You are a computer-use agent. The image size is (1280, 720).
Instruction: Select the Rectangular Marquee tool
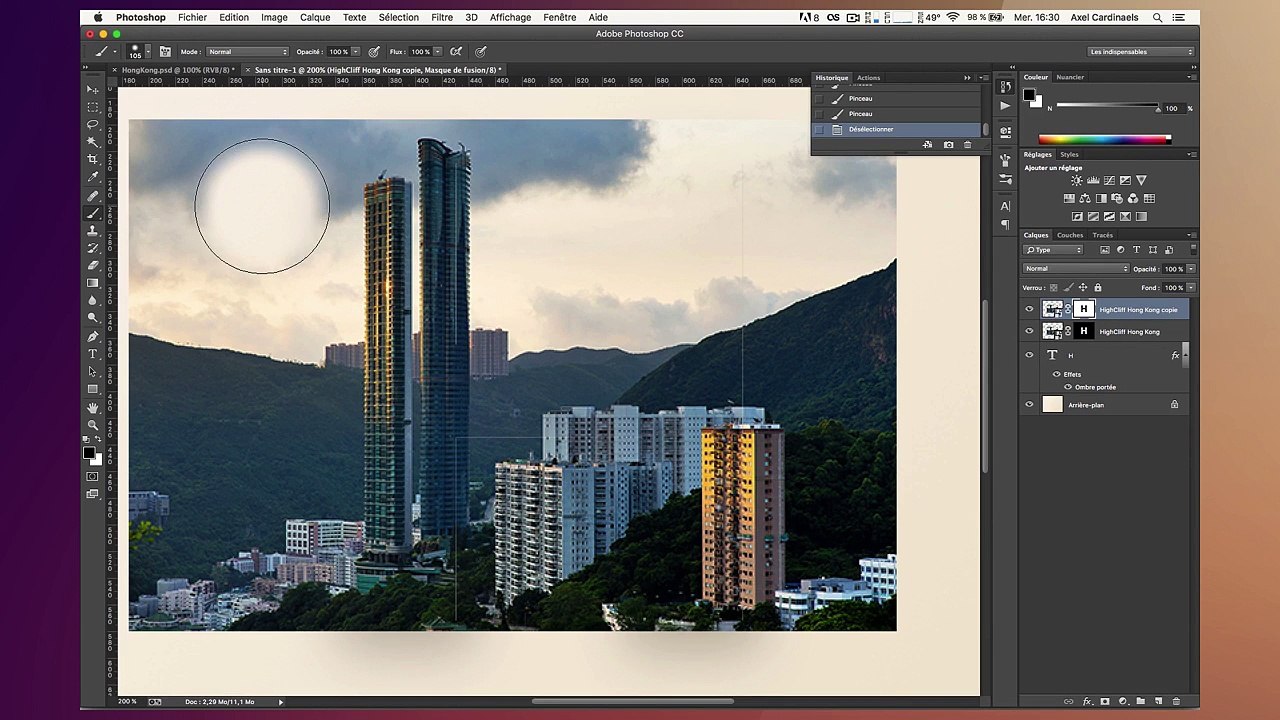[93, 106]
